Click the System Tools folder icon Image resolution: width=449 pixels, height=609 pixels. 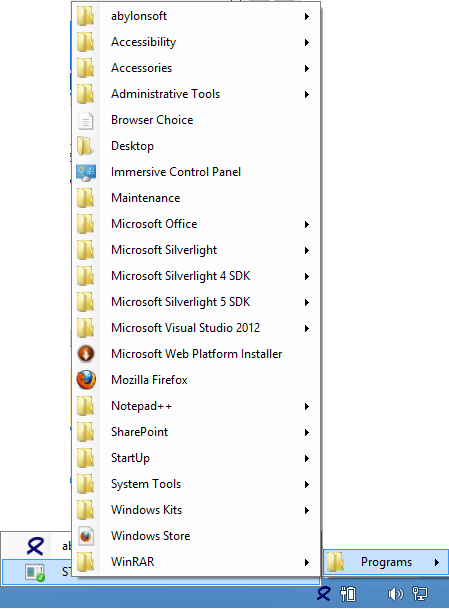(85, 484)
